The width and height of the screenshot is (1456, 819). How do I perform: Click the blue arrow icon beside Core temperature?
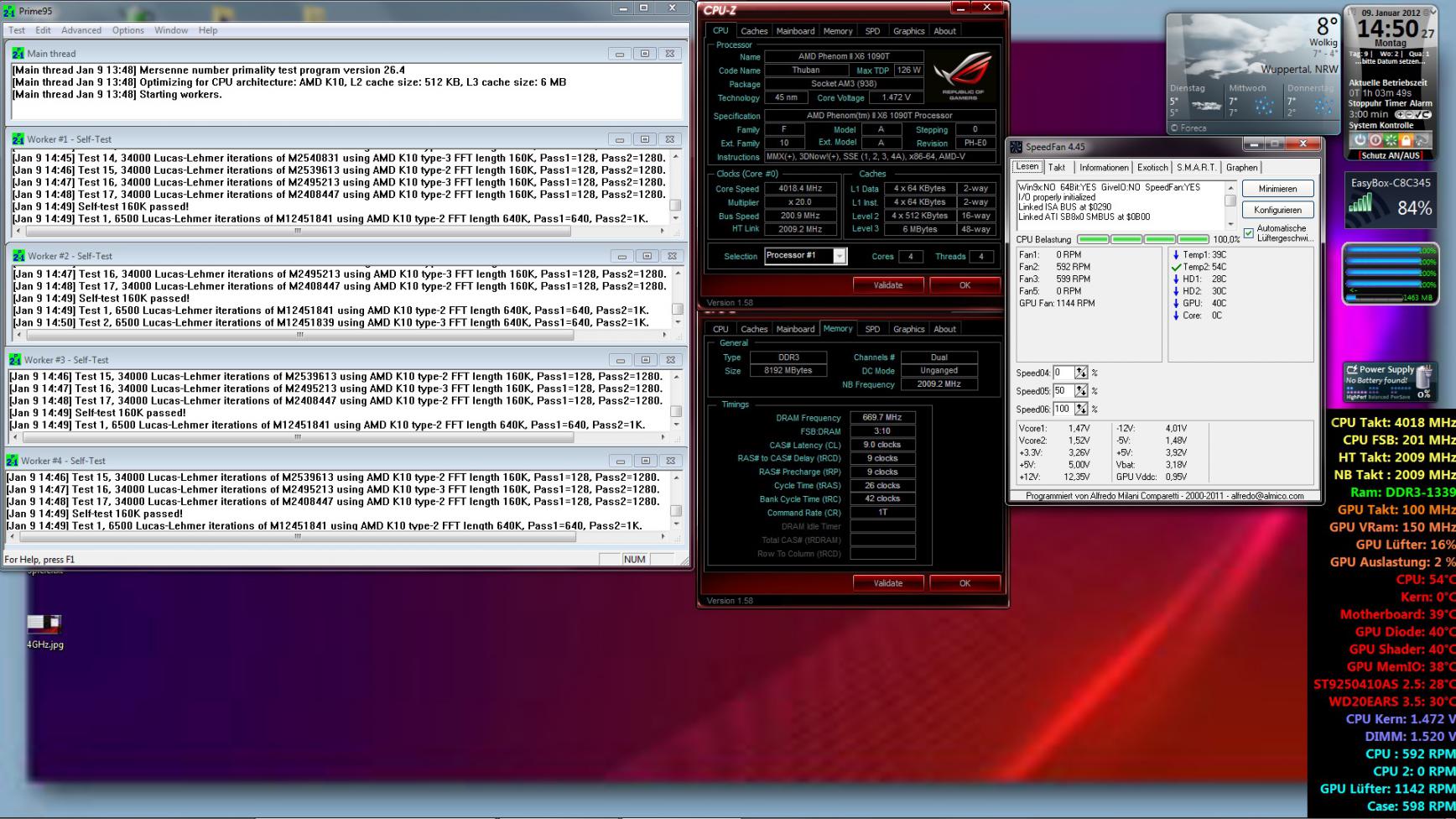[x=1176, y=316]
